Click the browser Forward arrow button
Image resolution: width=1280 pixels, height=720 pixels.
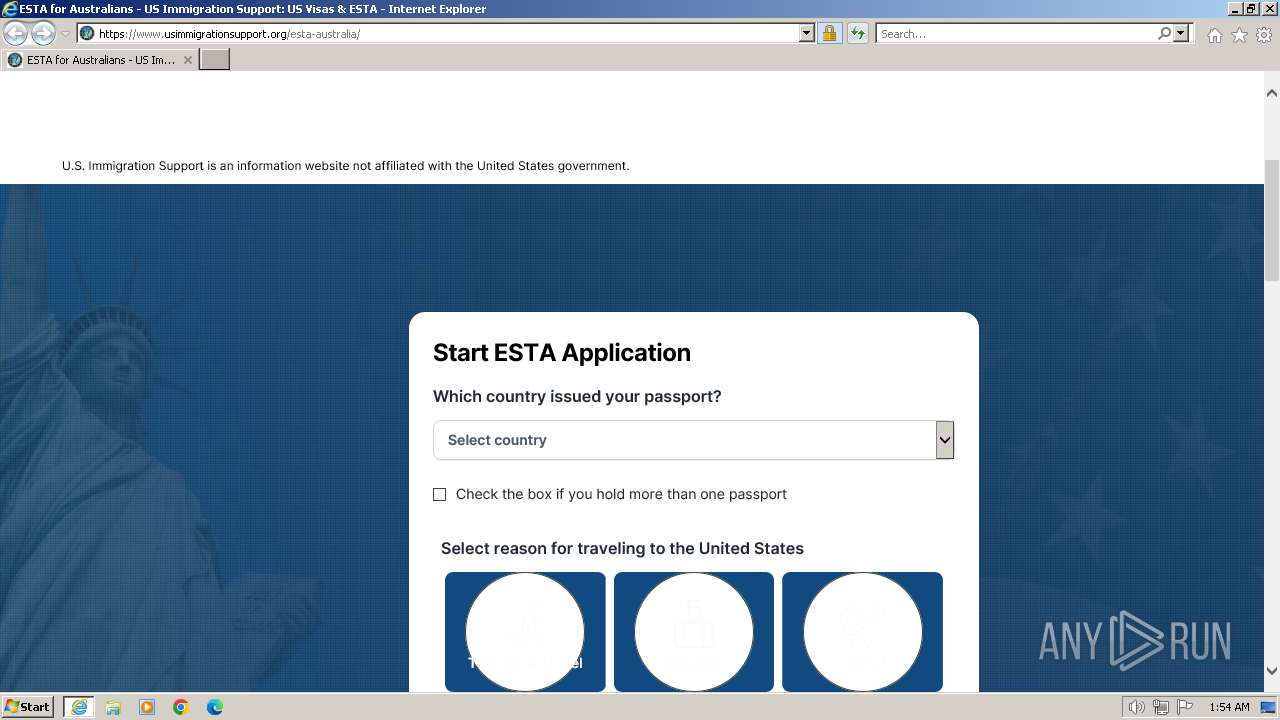(x=43, y=33)
